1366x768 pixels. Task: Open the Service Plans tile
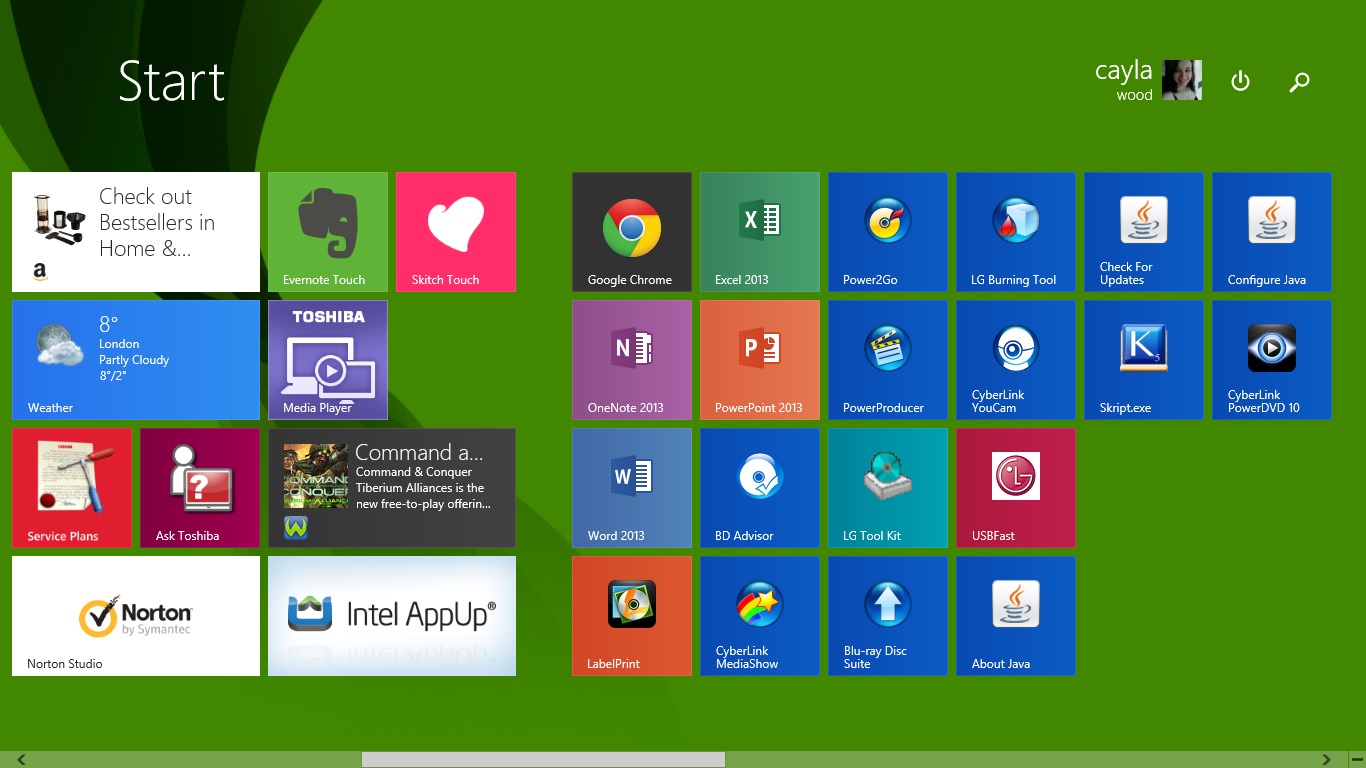coord(72,488)
